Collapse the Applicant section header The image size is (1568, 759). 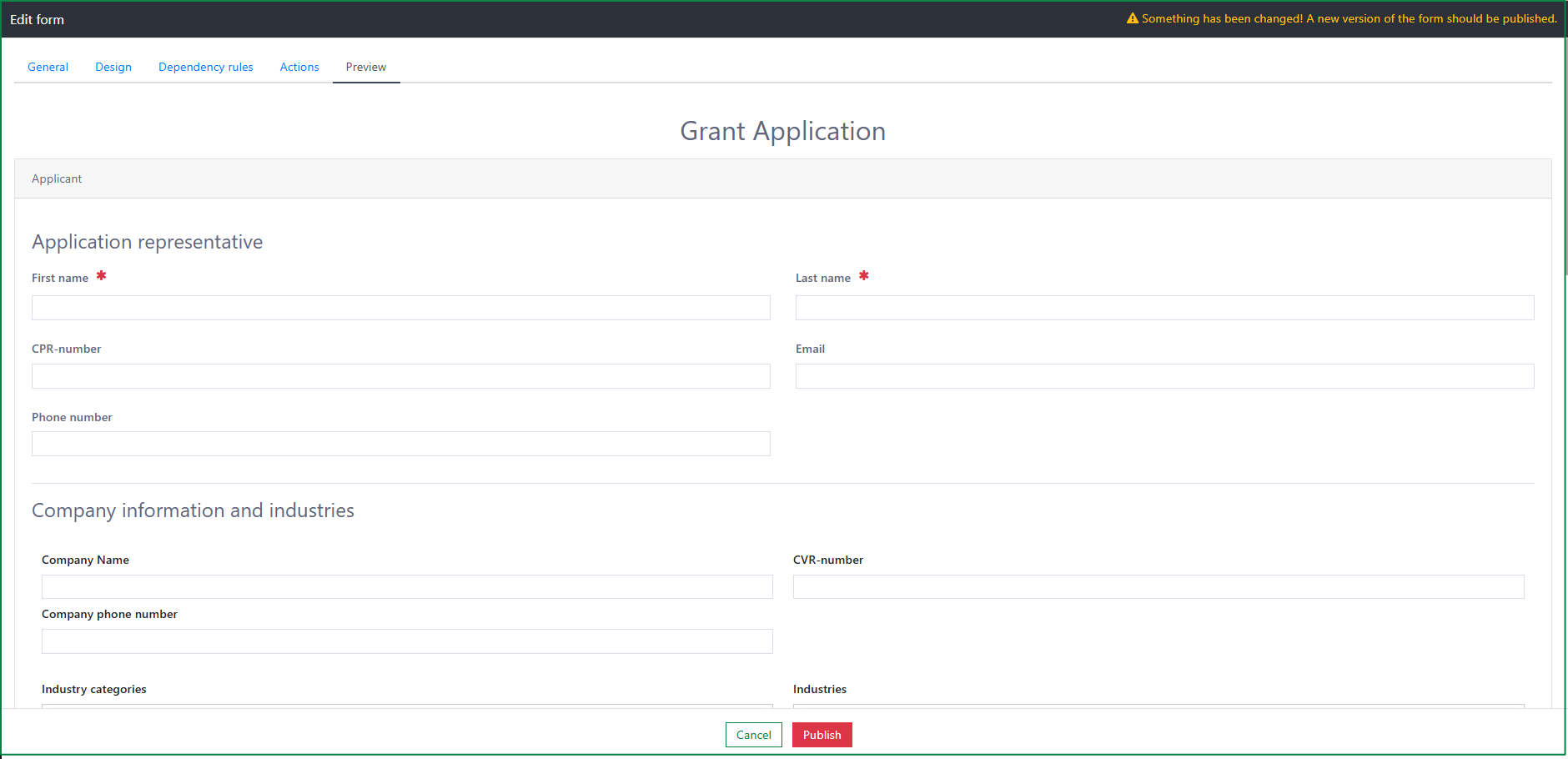coord(782,178)
